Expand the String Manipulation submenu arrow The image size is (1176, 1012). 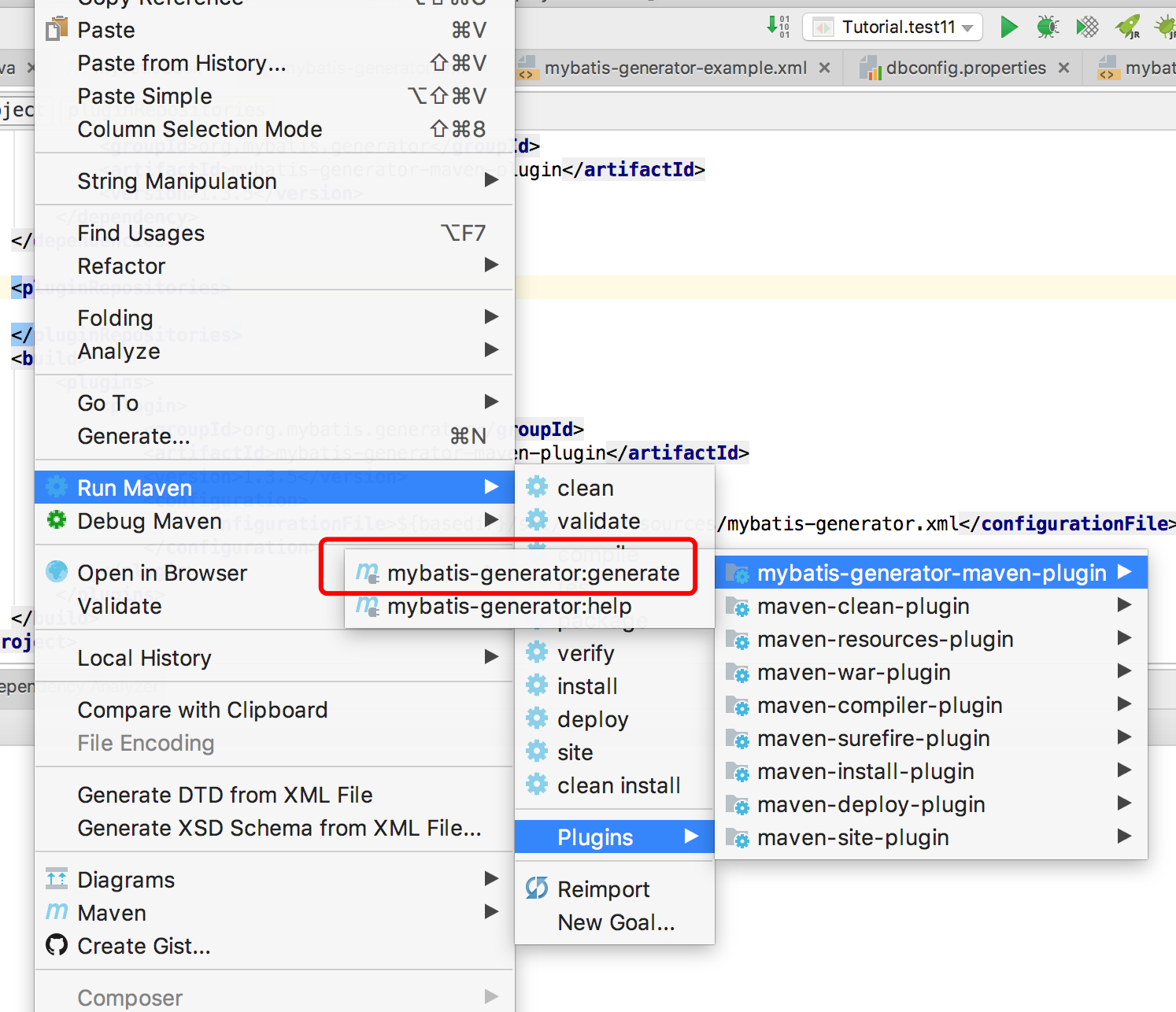click(x=491, y=180)
